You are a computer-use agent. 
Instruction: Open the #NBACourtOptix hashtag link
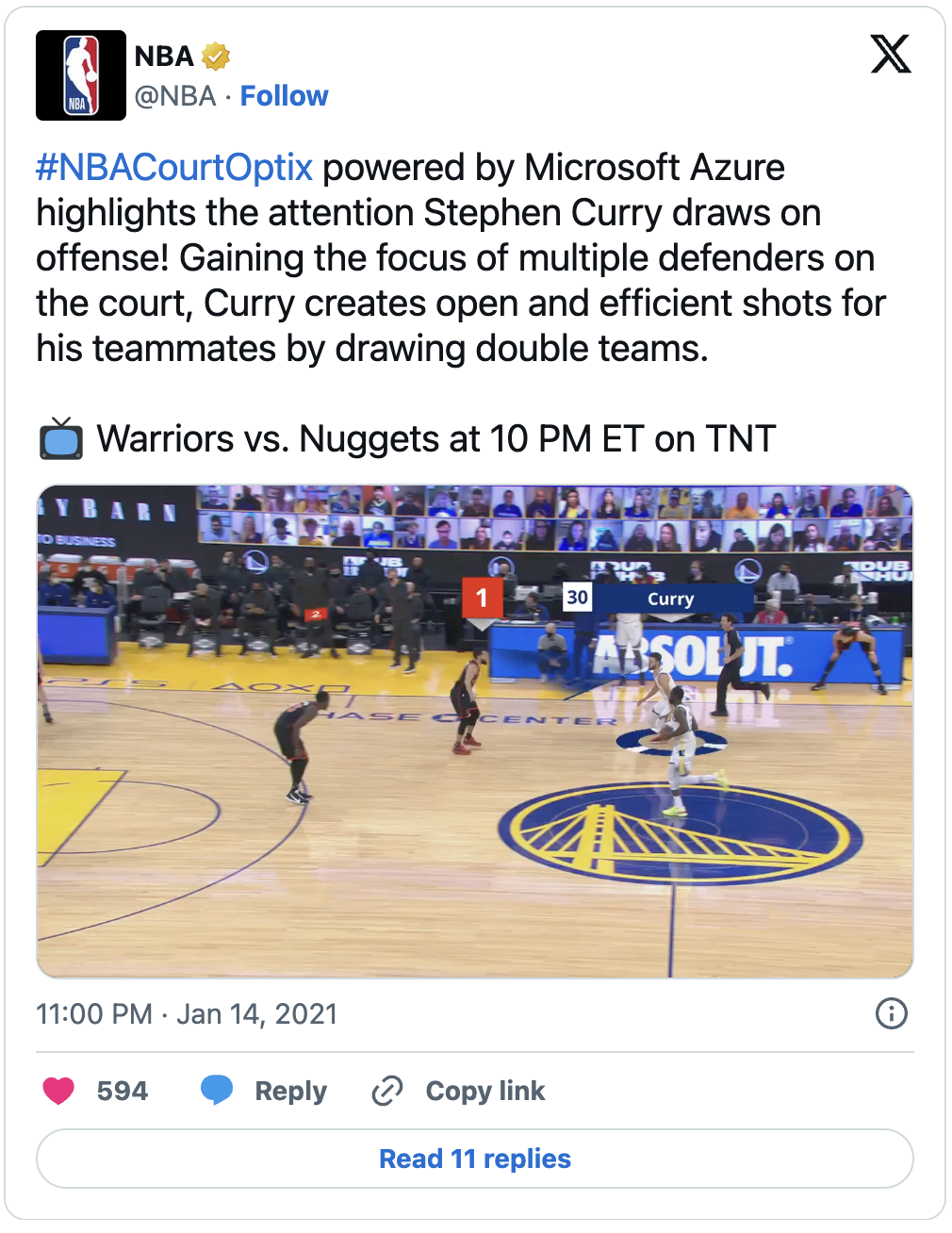[174, 168]
